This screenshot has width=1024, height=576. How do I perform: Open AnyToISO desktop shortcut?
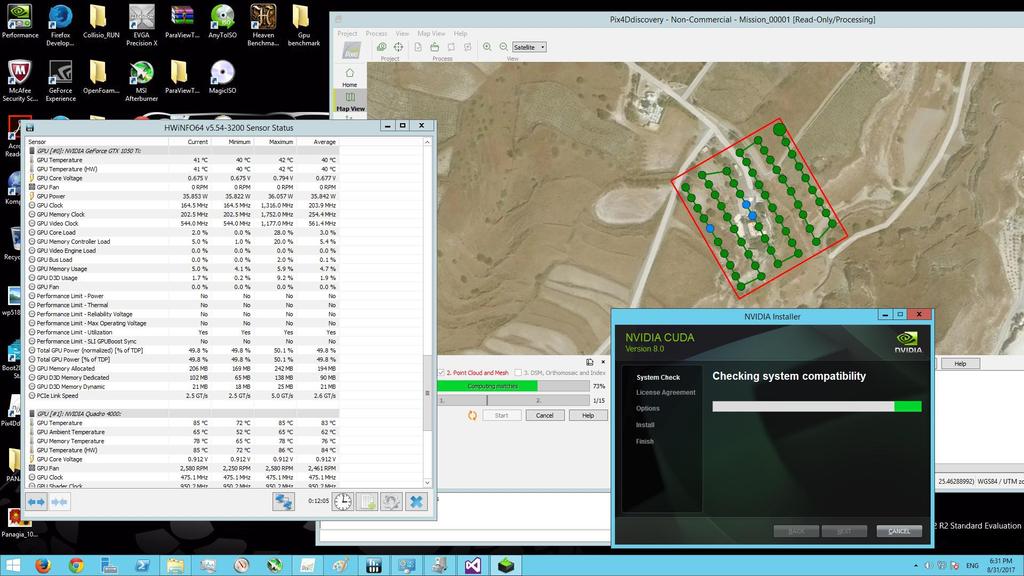222,21
